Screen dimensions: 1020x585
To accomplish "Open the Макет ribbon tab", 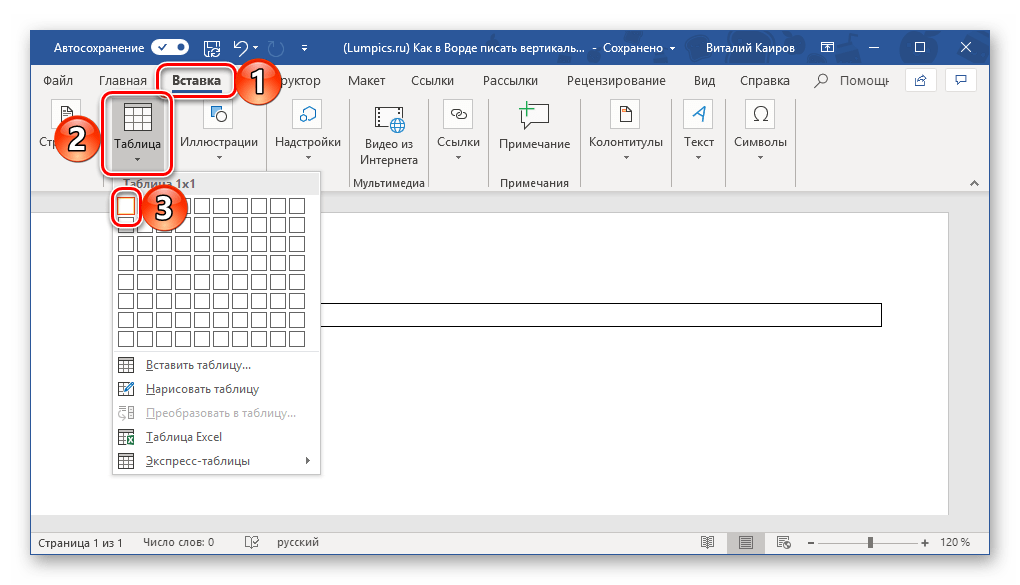I will click(x=365, y=81).
